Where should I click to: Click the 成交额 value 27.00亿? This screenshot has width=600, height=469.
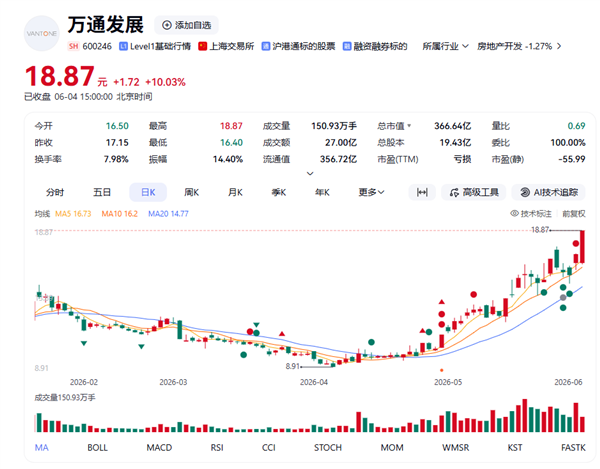pyautogui.click(x=341, y=142)
